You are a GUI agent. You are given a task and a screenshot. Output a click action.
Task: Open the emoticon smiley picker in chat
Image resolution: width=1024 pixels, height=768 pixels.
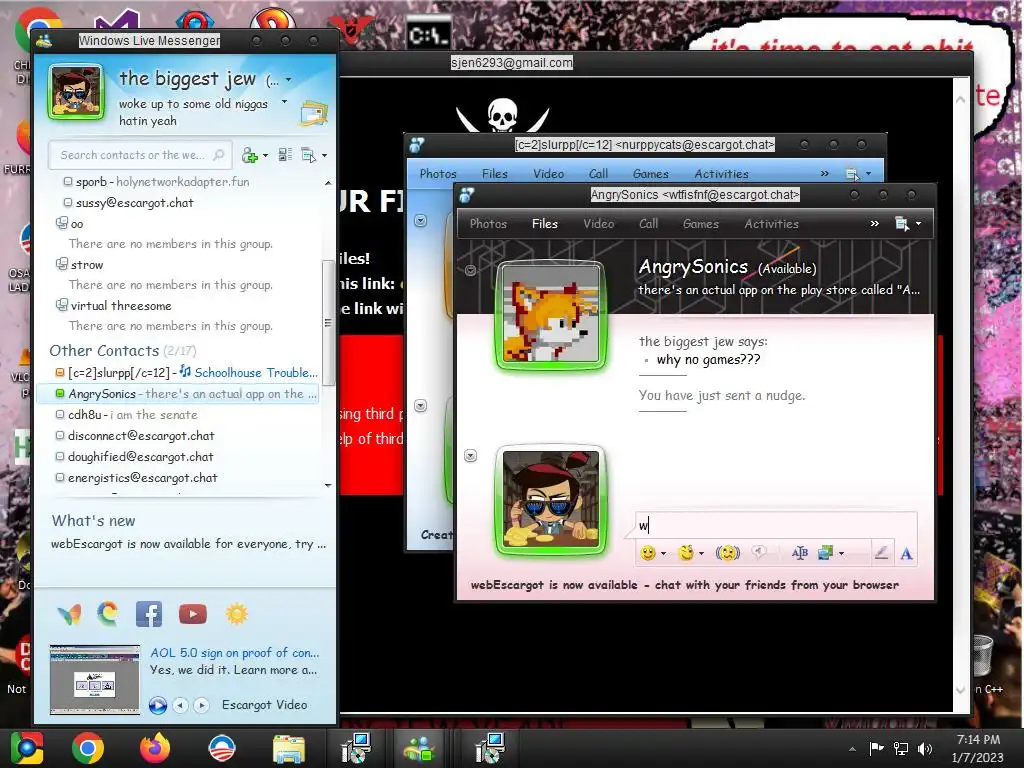[x=647, y=553]
